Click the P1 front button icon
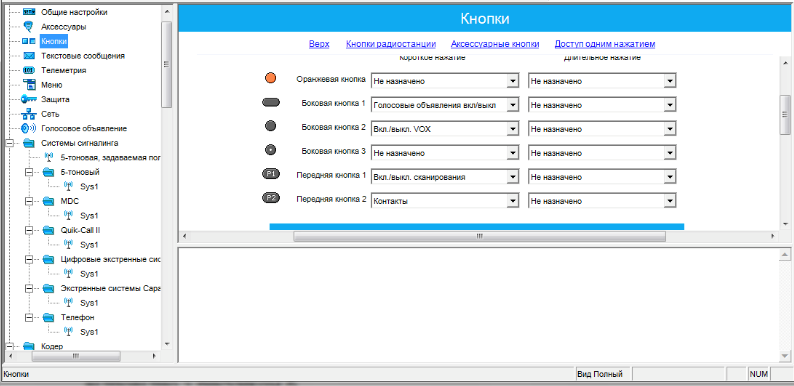 coord(271,174)
